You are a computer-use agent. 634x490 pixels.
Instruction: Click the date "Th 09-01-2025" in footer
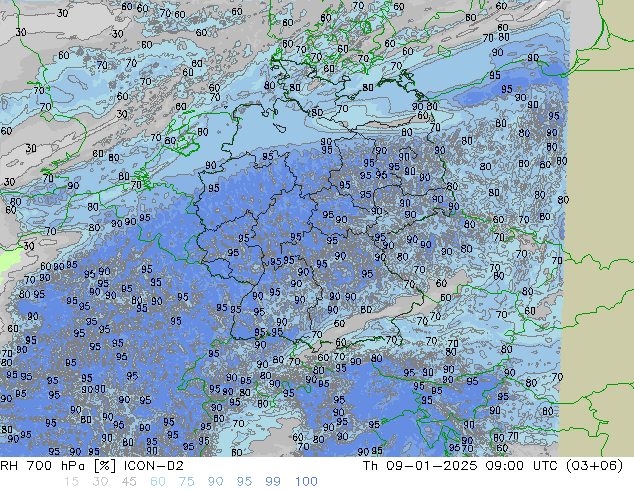tap(420, 466)
